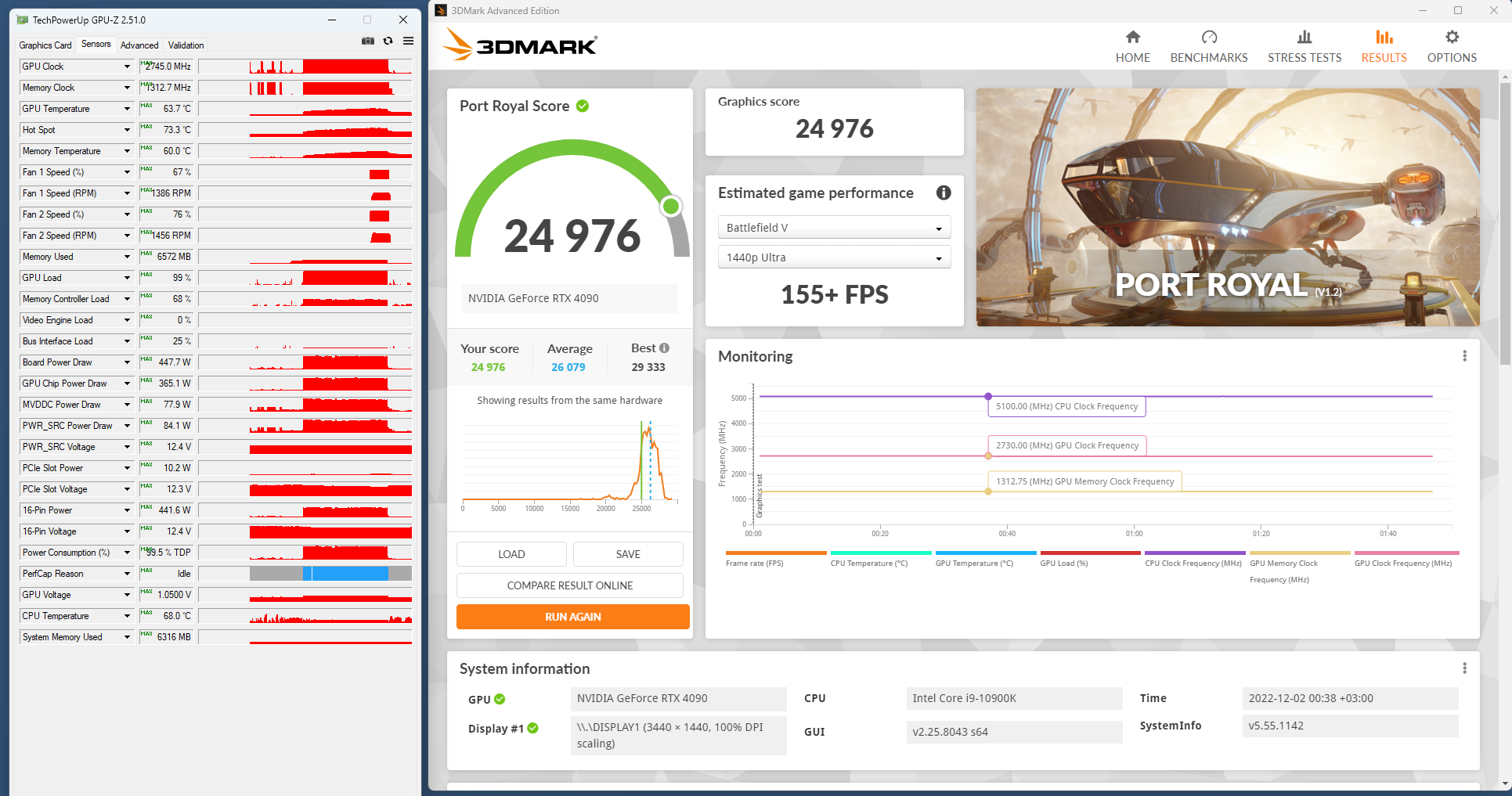Open the Fan 1 Speed (%) sensor dropdown
1512x796 pixels.
[127, 172]
